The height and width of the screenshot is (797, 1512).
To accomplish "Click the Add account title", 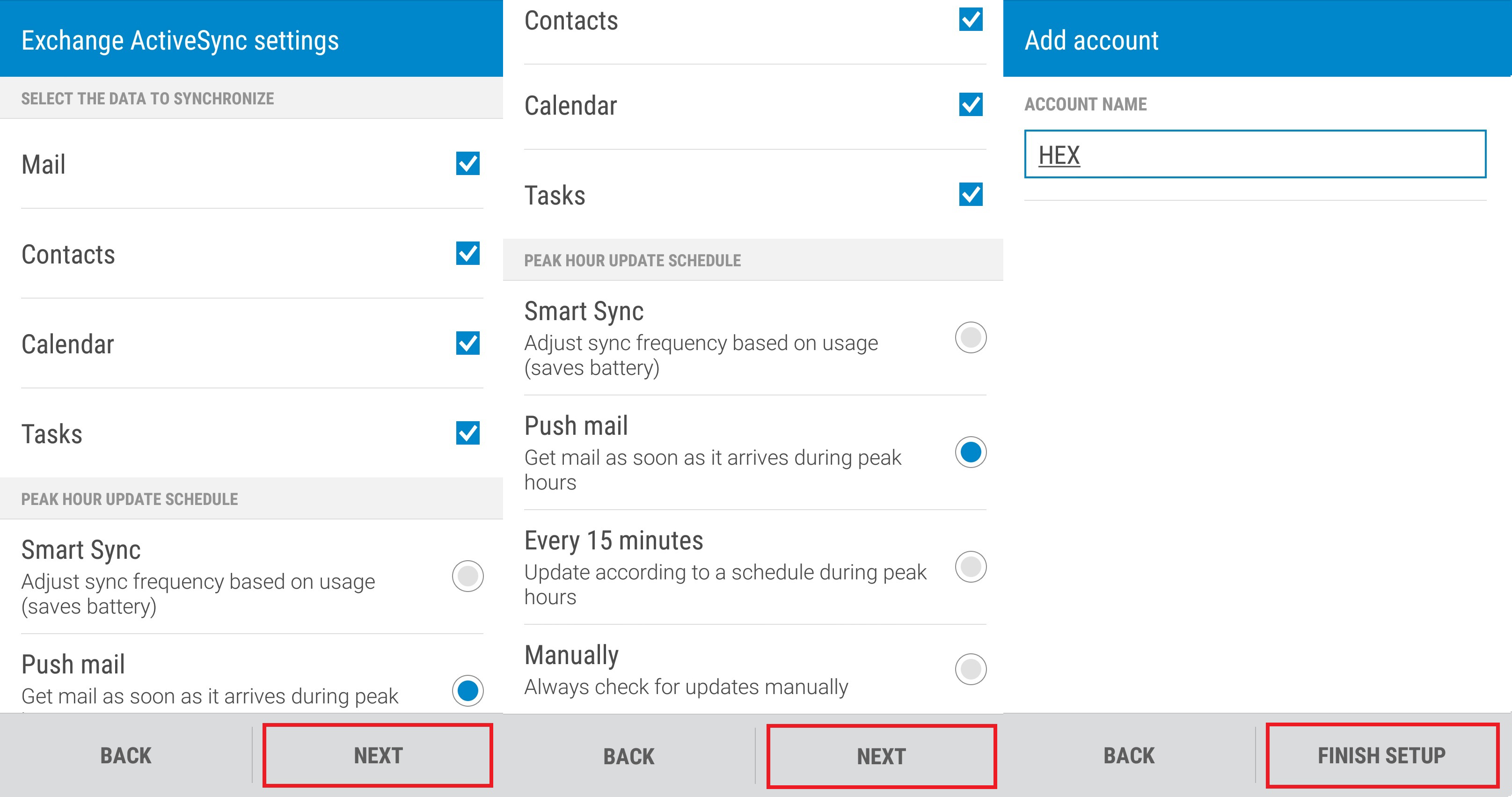I will click(1091, 41).
